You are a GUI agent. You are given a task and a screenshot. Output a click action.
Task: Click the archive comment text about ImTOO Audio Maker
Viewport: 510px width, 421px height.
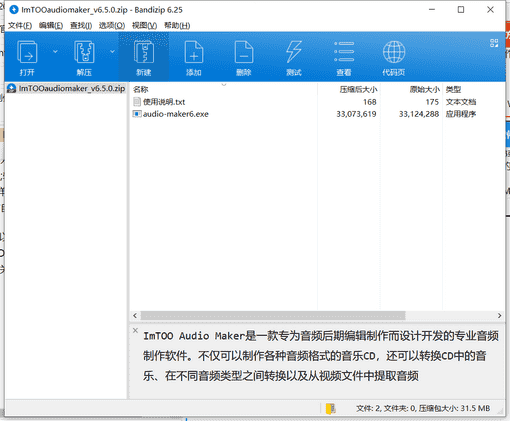[x=321, y=356]
